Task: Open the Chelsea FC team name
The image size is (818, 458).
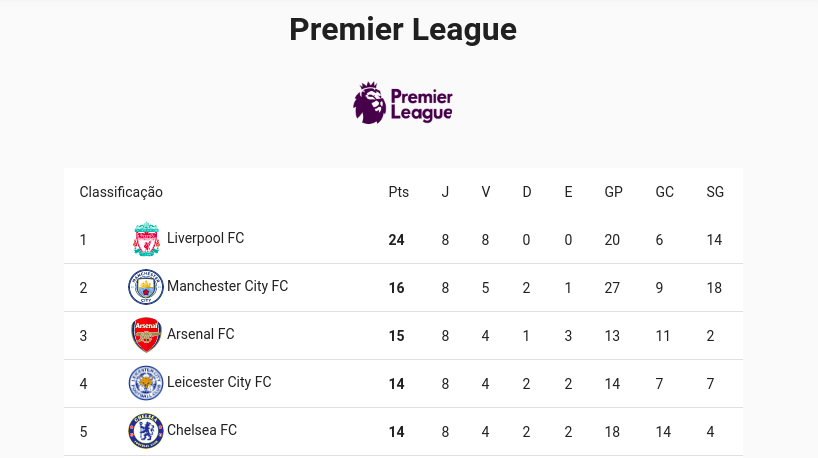Action: point(202,430)
